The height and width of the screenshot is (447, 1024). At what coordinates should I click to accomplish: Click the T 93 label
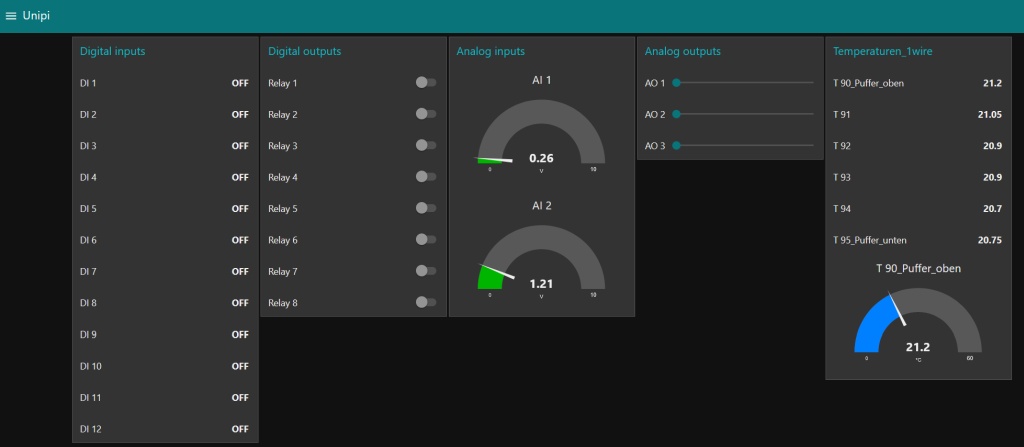tap(842, 177)
